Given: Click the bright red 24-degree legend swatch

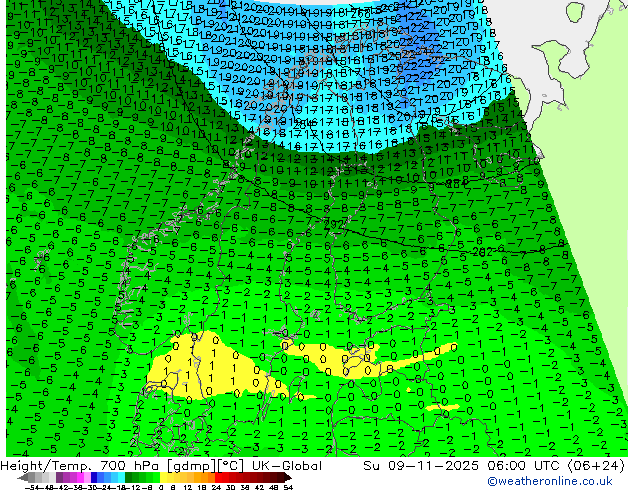Looking at the screenshot, I should point(218,477).
